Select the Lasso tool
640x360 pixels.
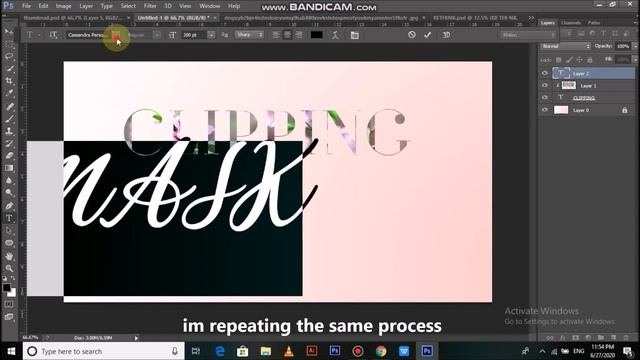(9, 56)
